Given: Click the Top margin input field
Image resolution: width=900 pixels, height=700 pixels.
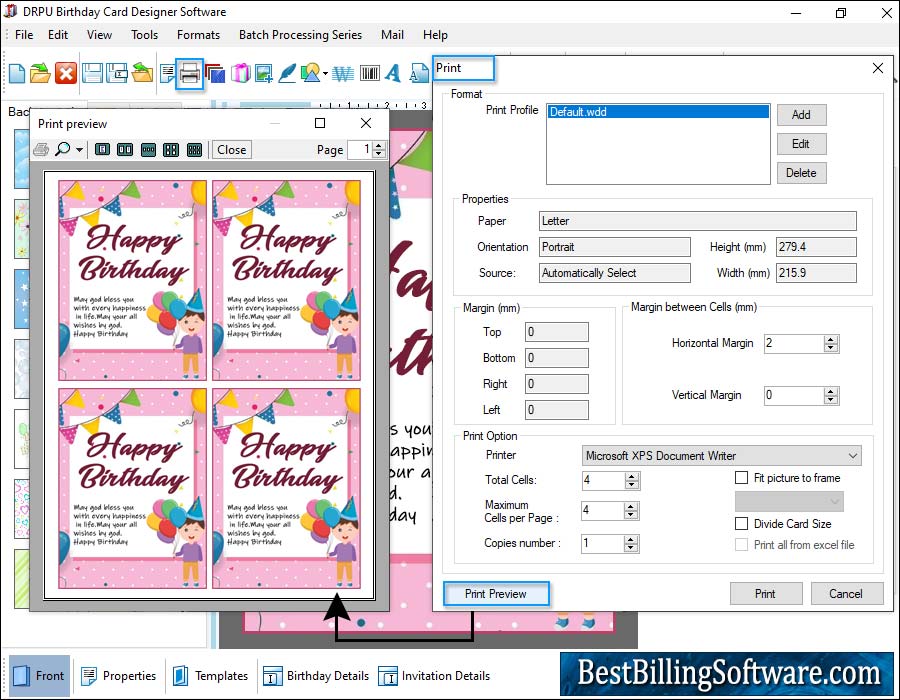Looking at the screenshot, I should pyautogui.click(x=557, y=332).
